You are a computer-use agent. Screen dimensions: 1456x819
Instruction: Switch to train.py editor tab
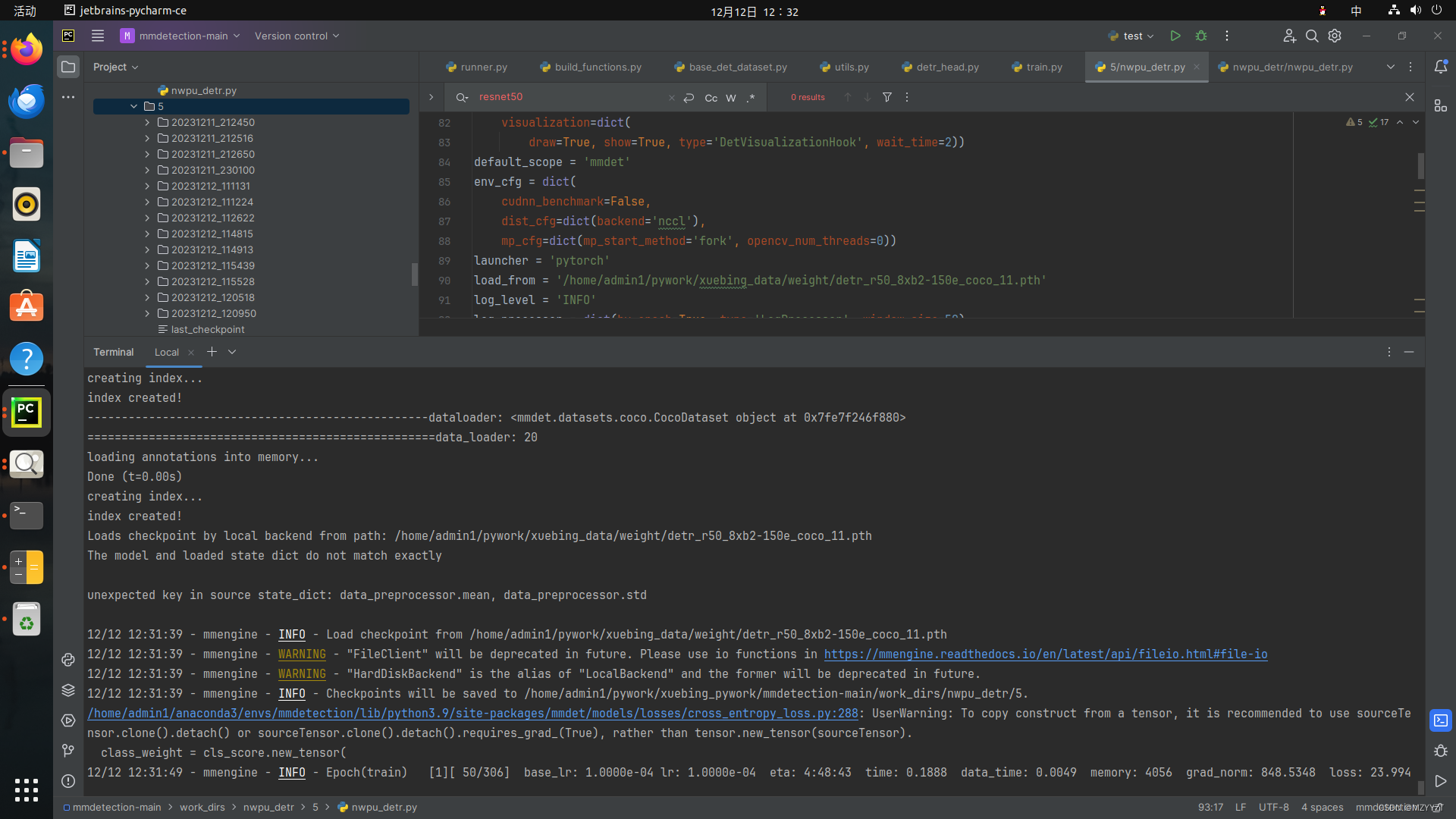click(1043, 67)
